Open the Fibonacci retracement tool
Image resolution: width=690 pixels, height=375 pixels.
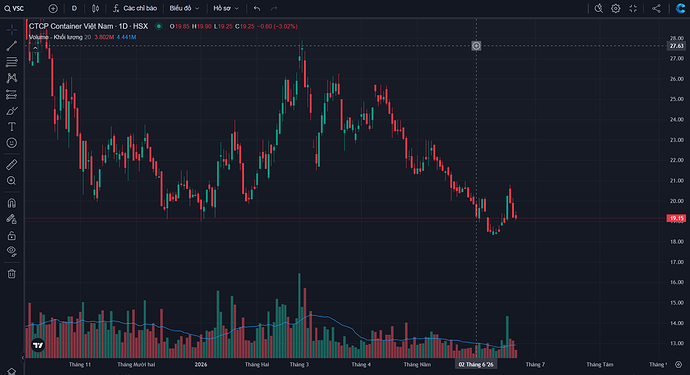pyautogui.click(x=12, y=62)
